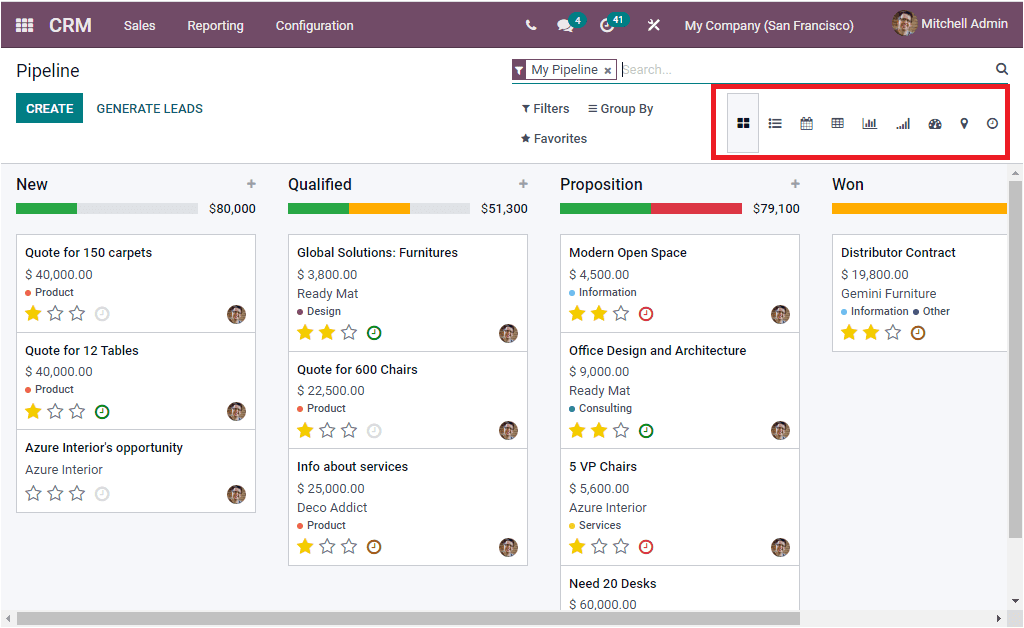
Task: Switch to the Map view
Action: point(963,123)
